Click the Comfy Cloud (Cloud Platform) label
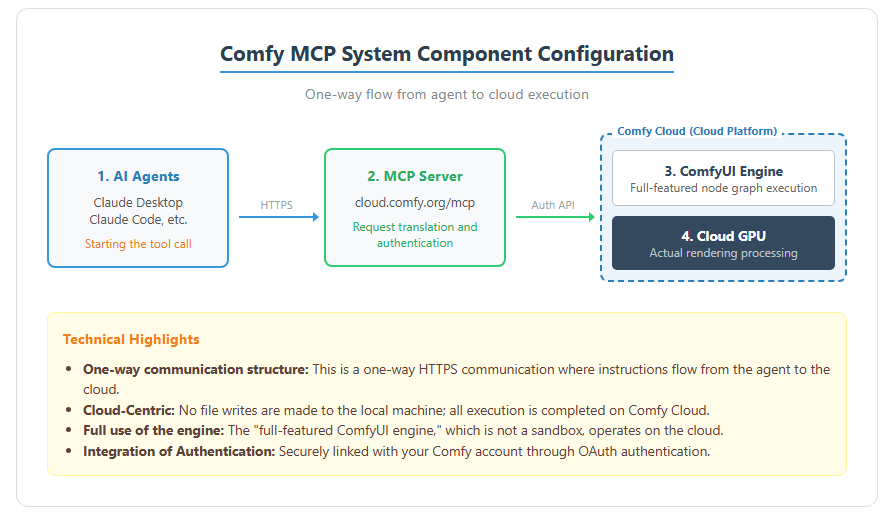894x523 pixels. [x=697, y=131]
